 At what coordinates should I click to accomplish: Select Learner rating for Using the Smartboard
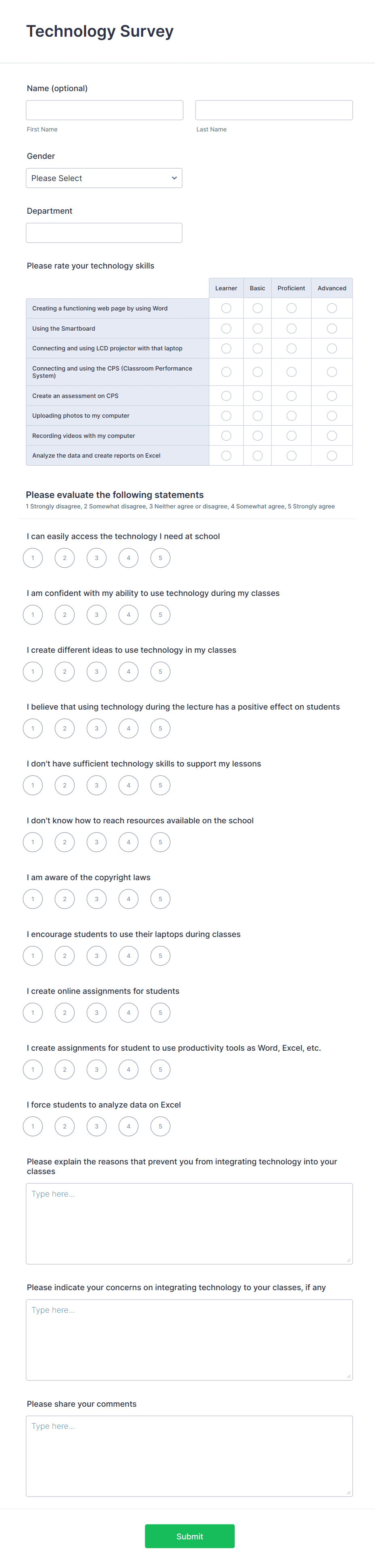(227, 328)
